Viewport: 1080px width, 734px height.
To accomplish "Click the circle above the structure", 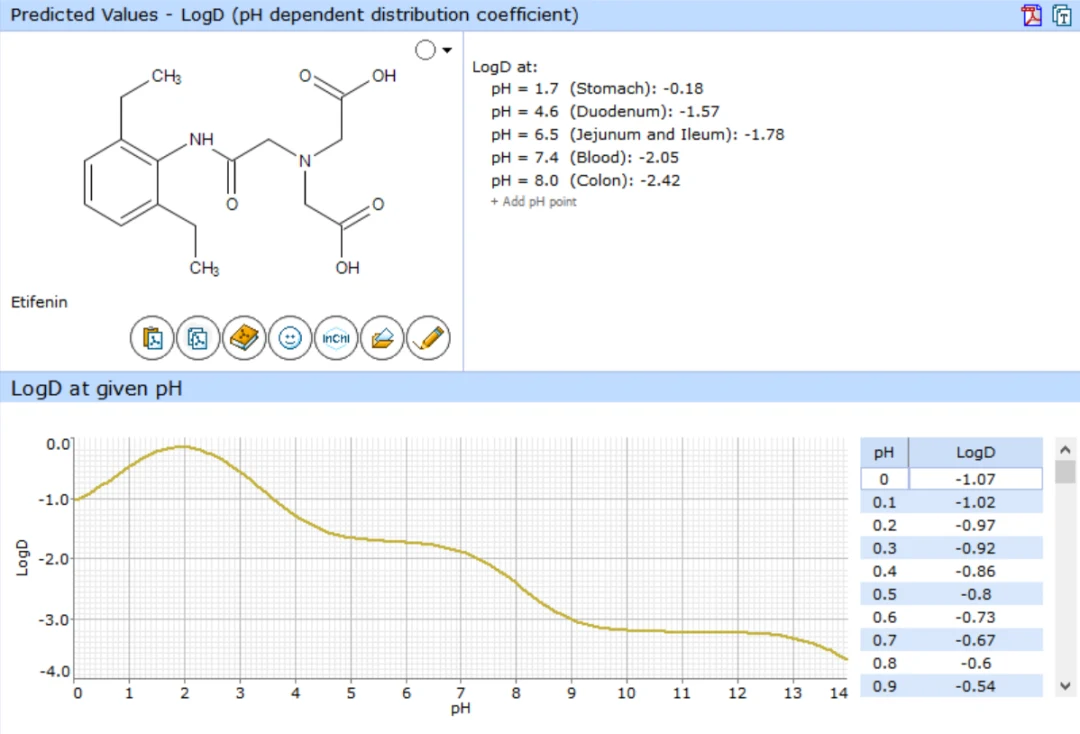I will pyautogui.click(x=426, y=50).
